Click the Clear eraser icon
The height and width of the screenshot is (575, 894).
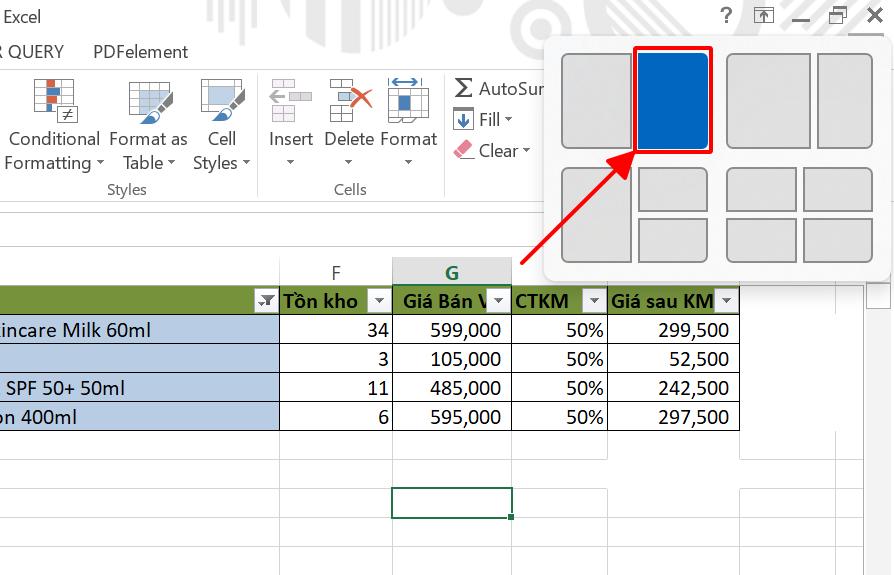463,150
